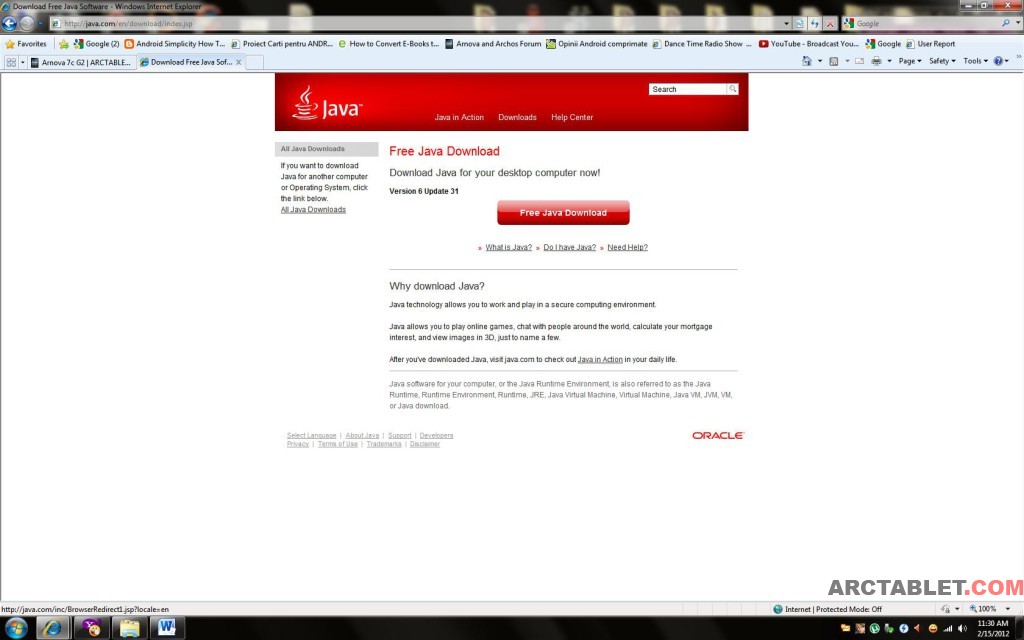Toggle the Compatibility View icon
The width and height of the screenshot is (1024, 640).
coord(799,24)
